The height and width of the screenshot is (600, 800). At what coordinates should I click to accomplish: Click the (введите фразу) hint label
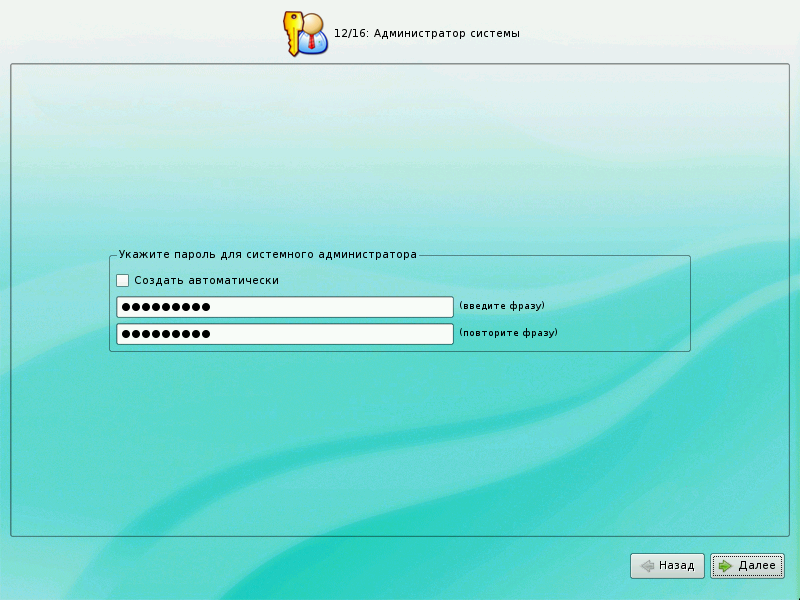coord(502,306)
